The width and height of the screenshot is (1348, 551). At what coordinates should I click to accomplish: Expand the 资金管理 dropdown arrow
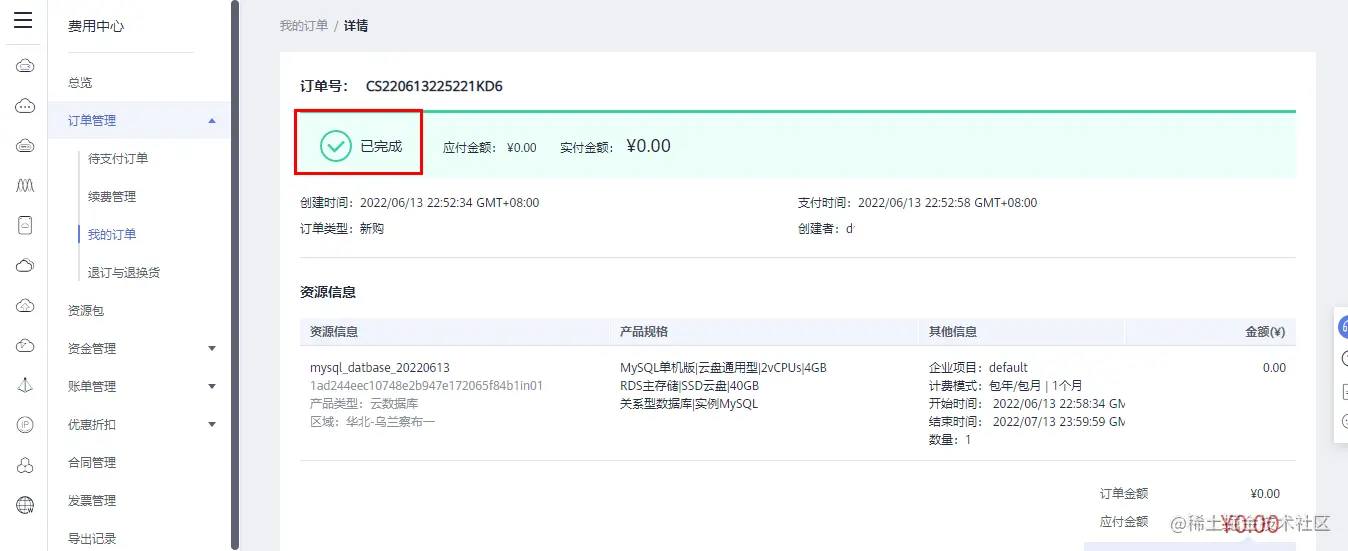211,349
